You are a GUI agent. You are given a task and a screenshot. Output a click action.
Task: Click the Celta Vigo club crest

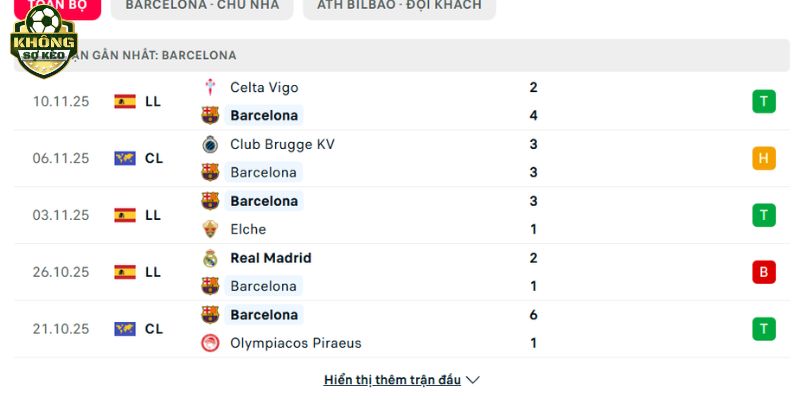(210, 87)
